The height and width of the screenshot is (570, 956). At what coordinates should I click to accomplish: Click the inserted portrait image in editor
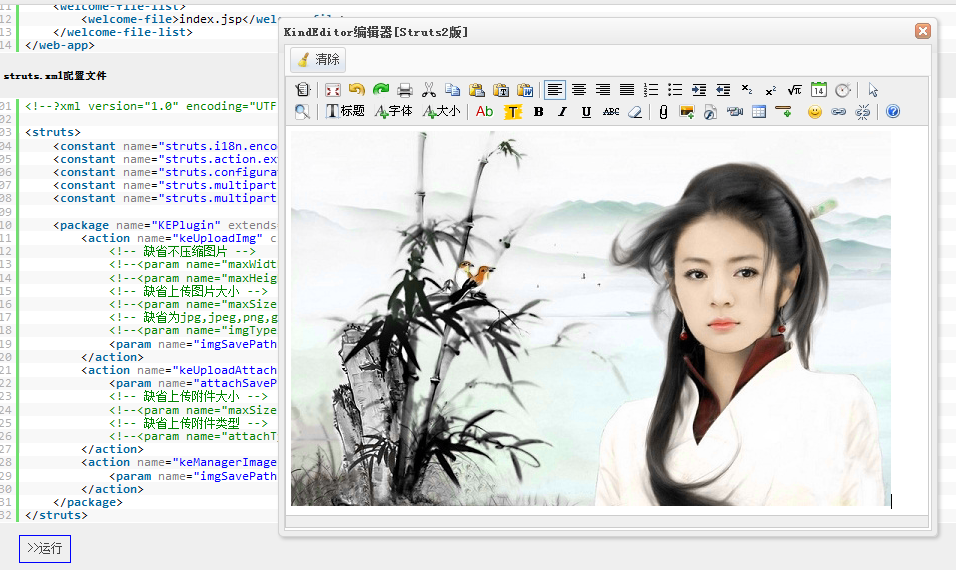tap(590, 318)
